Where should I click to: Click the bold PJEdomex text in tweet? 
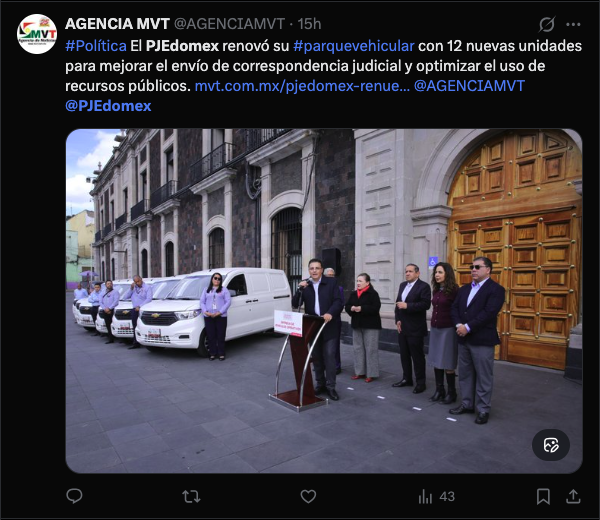(182, 46)
